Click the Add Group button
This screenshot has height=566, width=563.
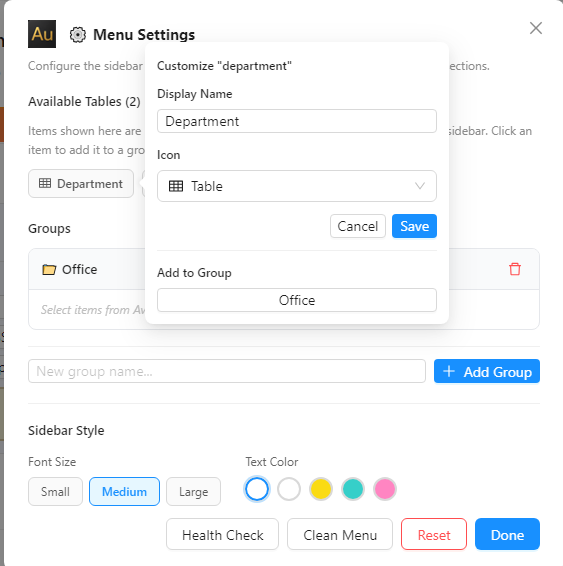click(486, 371)
